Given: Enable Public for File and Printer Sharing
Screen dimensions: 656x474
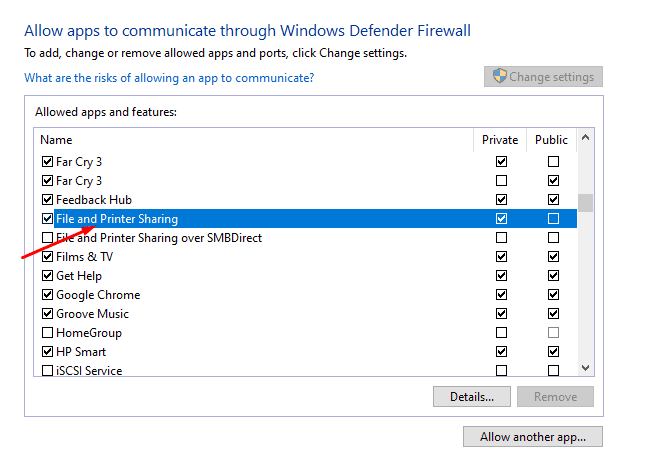Looking at the screenshot, I should pyautogui.click(x=553, y=218).
